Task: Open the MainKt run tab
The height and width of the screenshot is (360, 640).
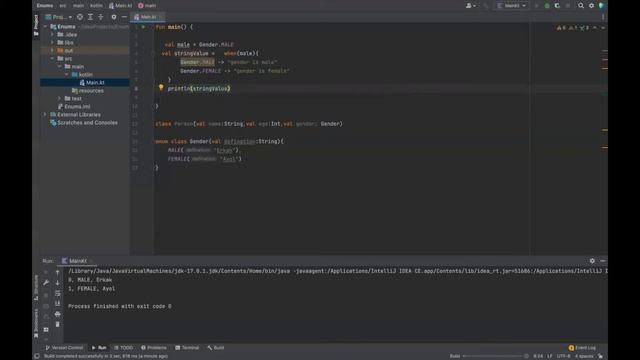Action: pyautogui.click(x=78, y=261)
